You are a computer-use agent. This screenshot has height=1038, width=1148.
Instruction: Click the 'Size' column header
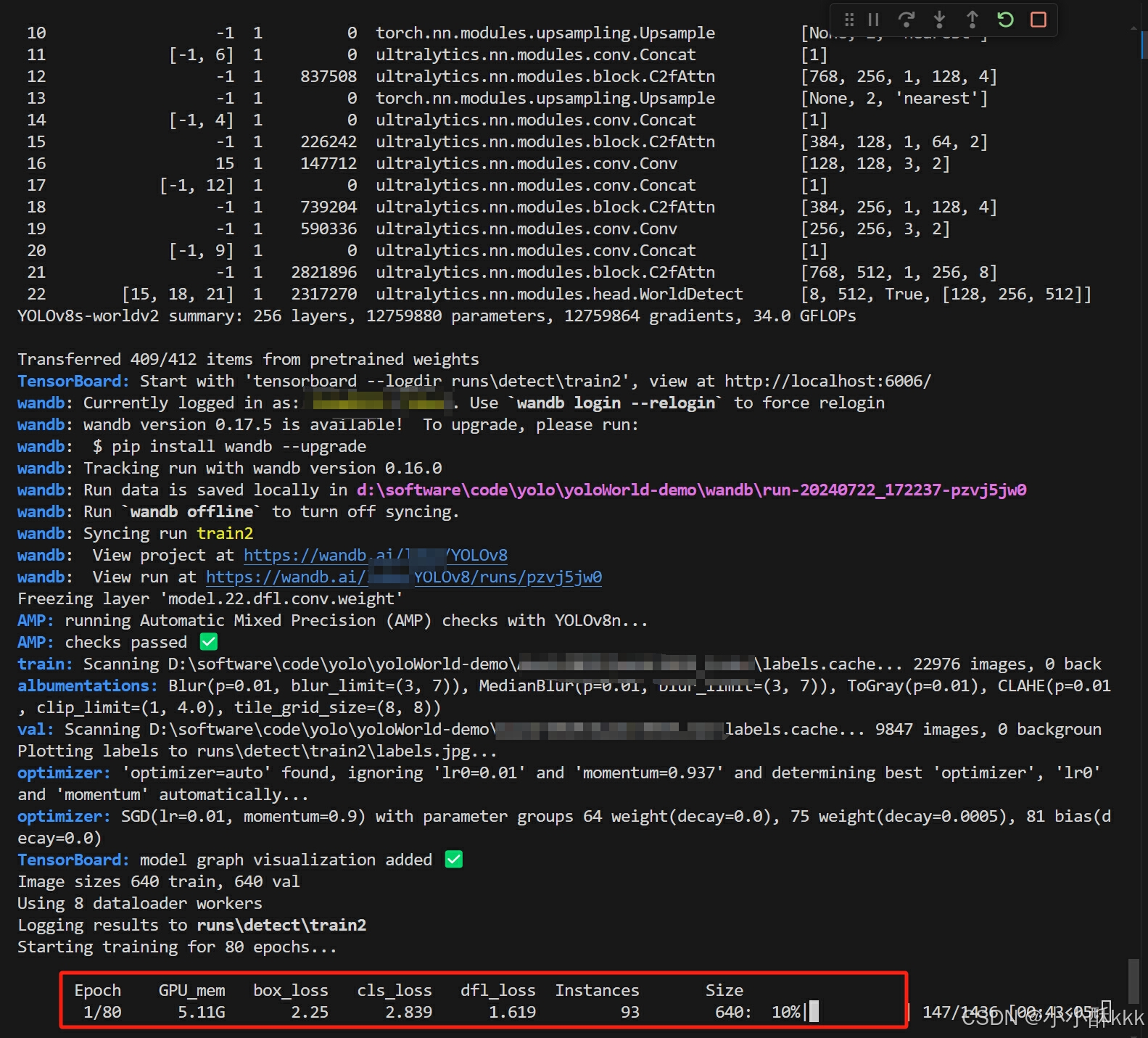[724, 991]
